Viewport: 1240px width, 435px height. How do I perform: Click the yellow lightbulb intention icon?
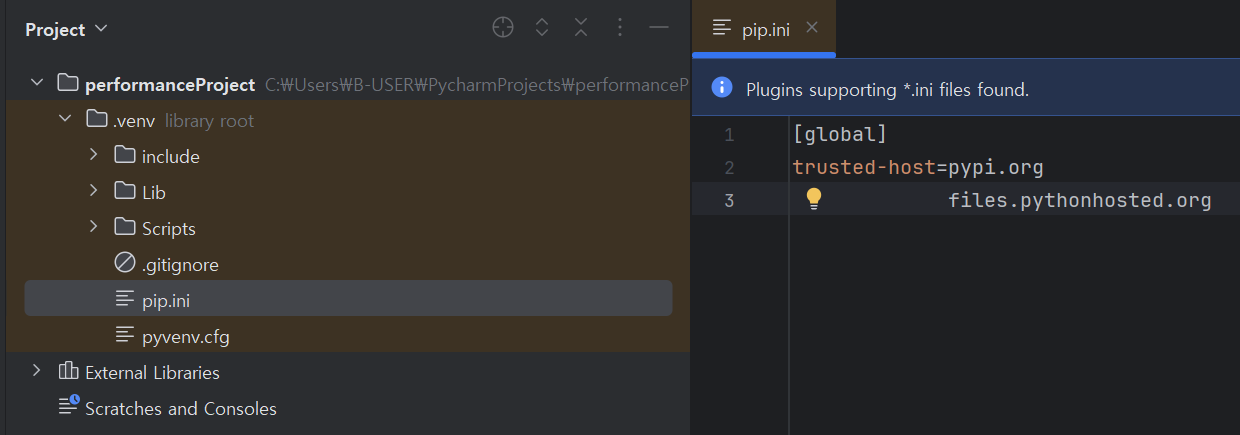[x=814, y=199]
